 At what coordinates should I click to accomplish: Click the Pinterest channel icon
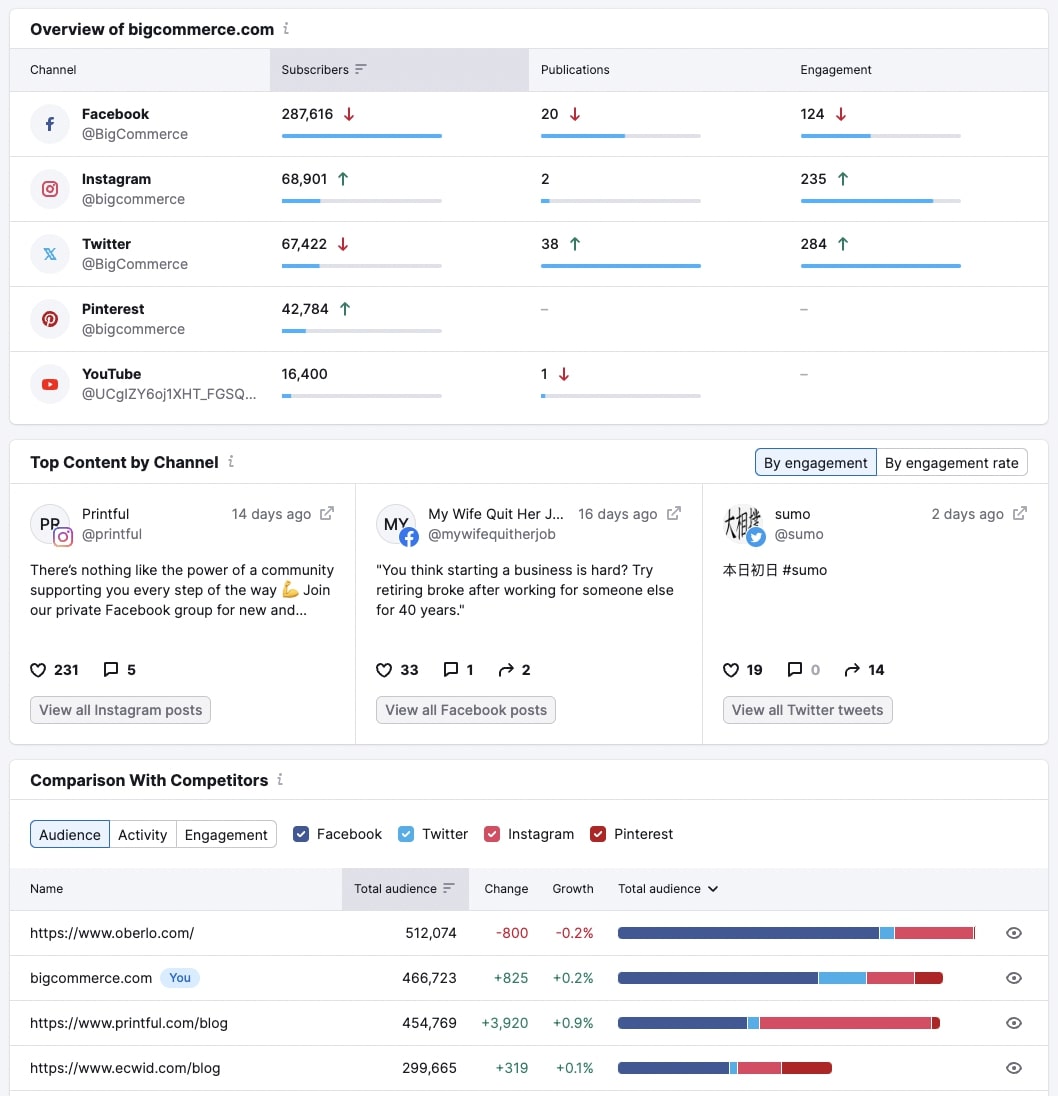point(50,318)
